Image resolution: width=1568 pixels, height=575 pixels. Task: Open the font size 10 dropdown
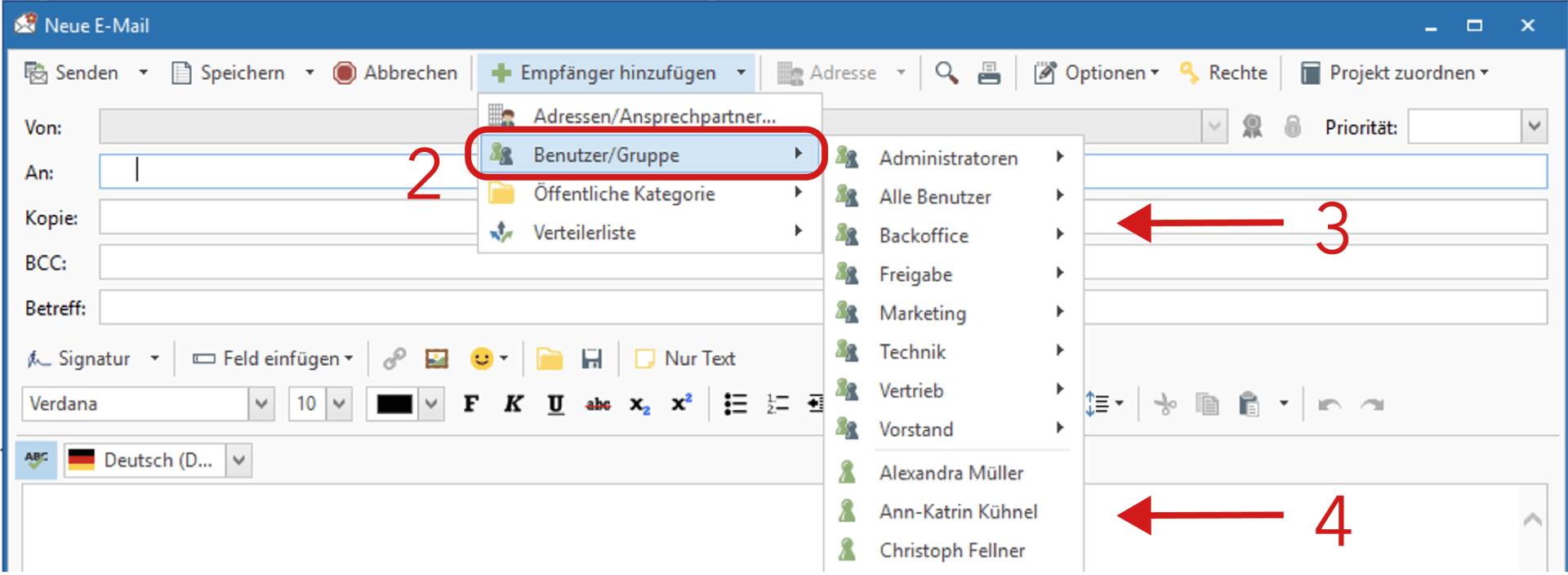(340, 403)
